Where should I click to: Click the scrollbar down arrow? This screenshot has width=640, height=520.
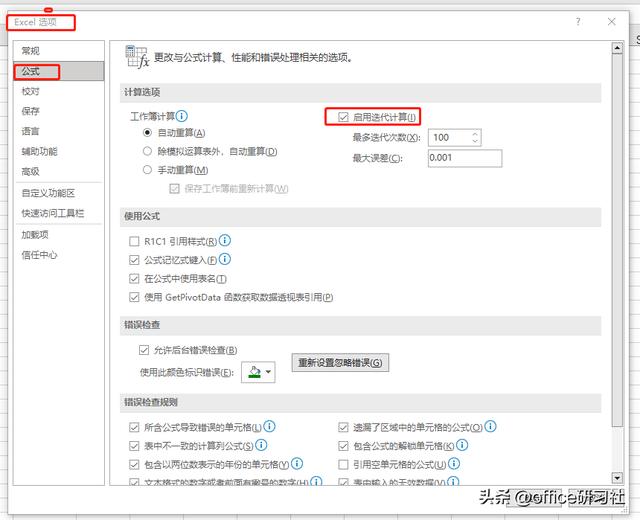(617, 477)
